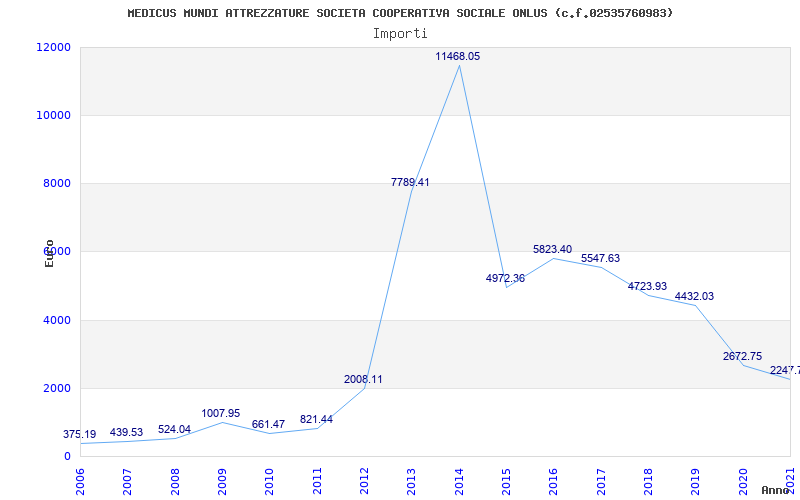
Task: Click the x-axis year 2007
Action: coord(128,482)
